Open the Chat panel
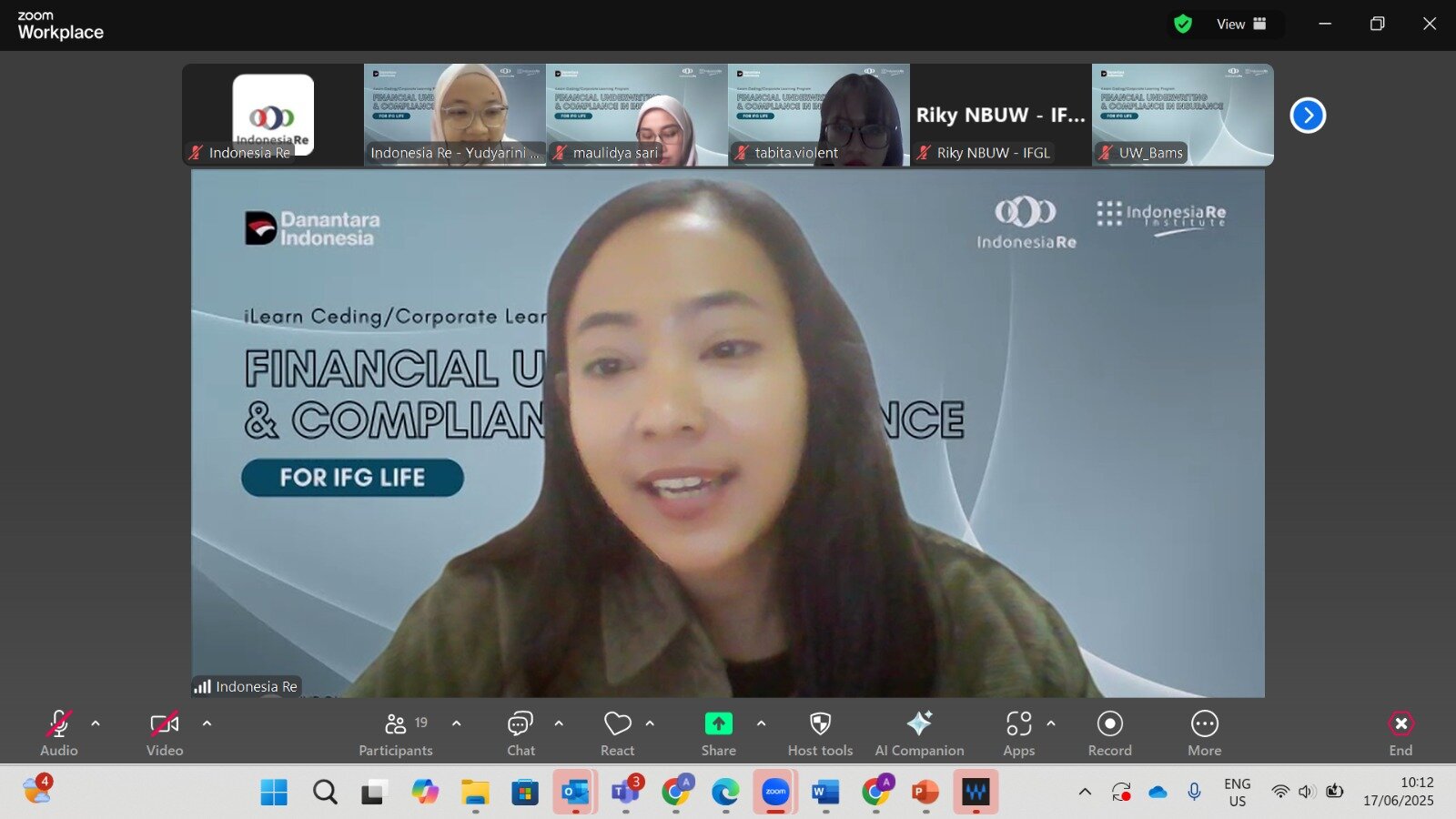Screen dimensions: 1456x819 pos(521,733)
